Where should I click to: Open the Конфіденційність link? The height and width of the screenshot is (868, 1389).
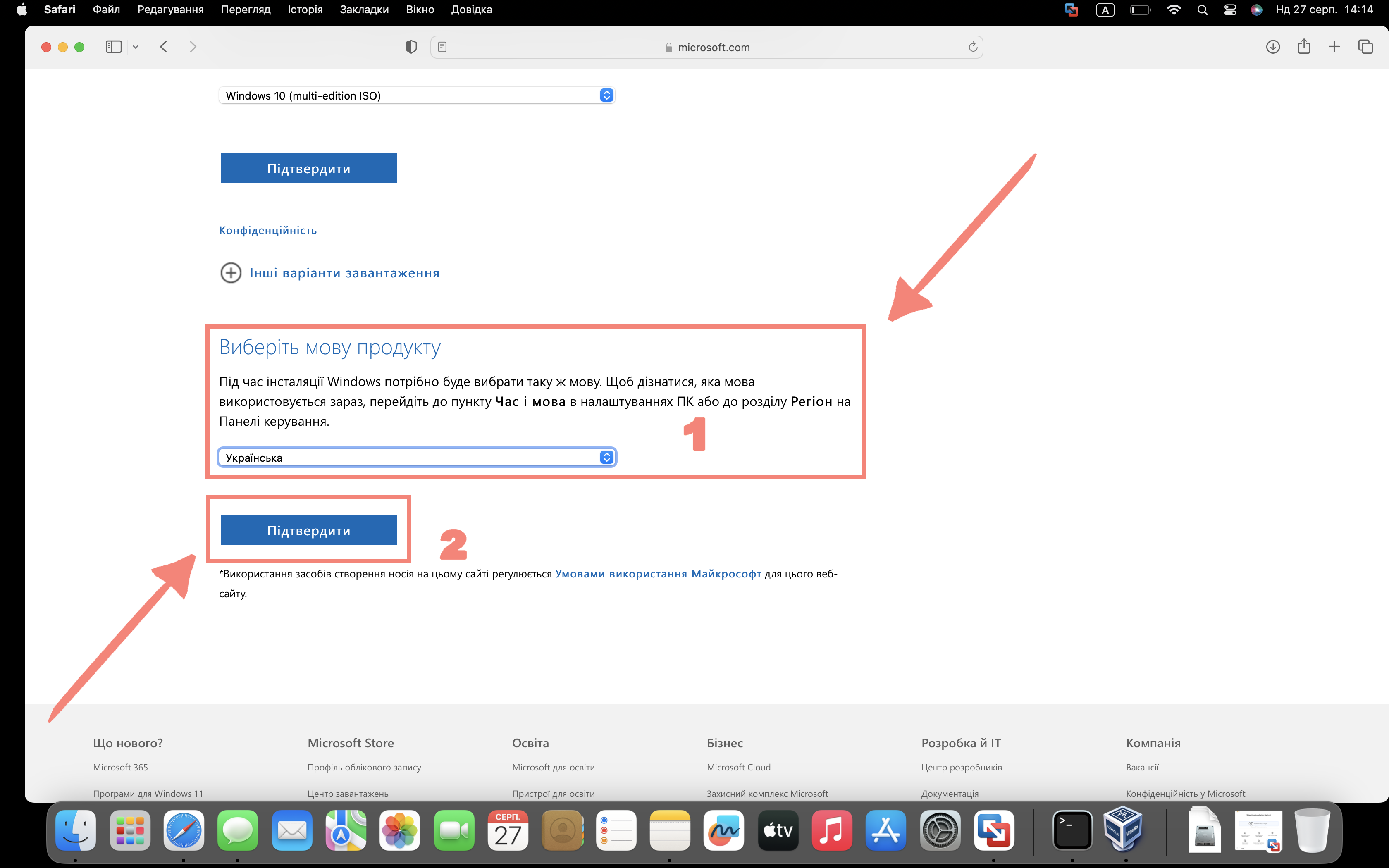tap(268, 230)
